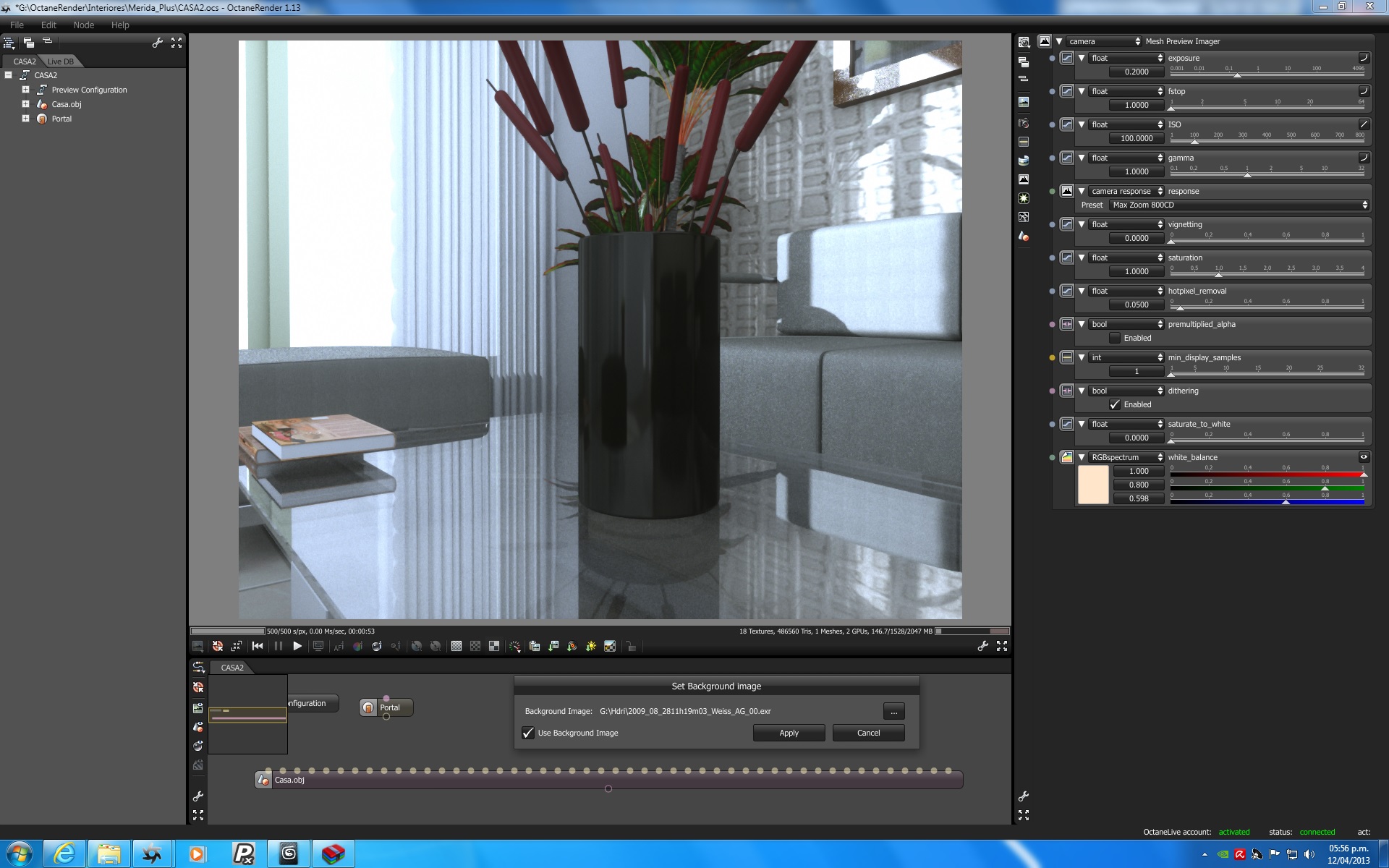Toggle premultiplied_alpha Enabled checkbox

pos(1115,338)
